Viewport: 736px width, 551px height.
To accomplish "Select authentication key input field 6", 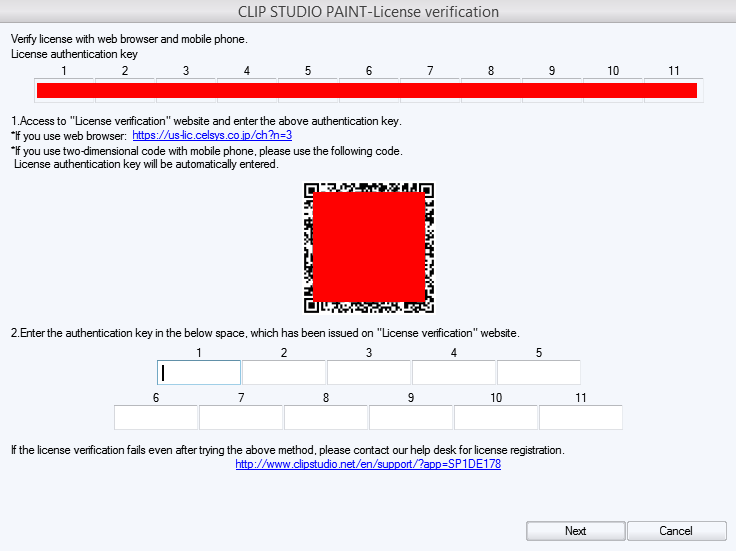I will pos(156,418).
